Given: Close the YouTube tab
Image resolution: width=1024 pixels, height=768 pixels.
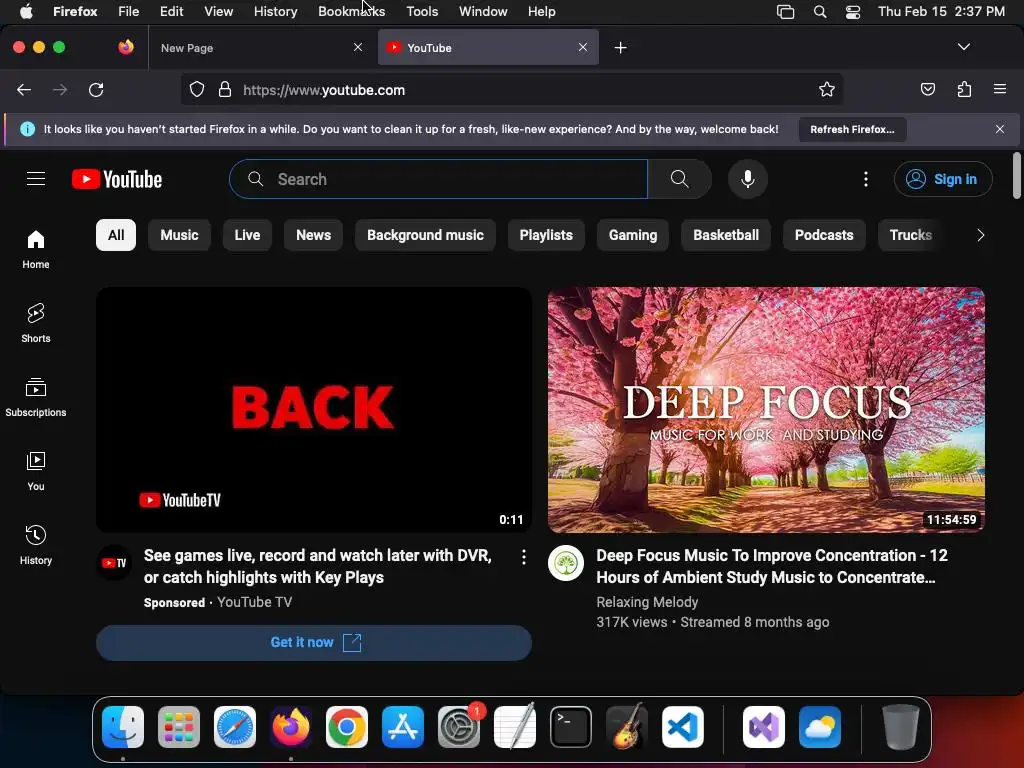Looking at the screenshot, I should (x=583, y=47).
